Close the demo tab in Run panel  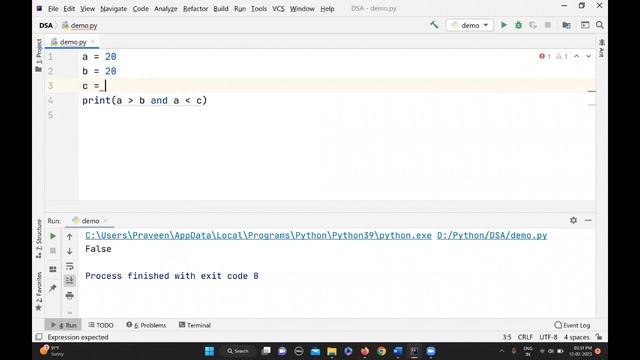point(105,220)
